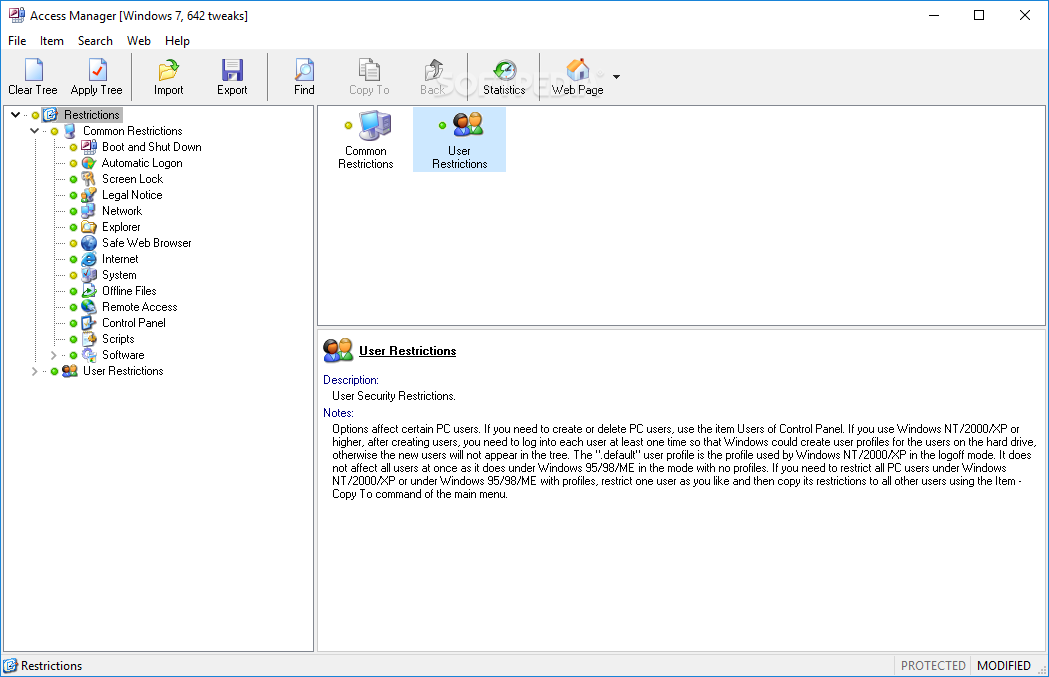Select User Restrictions in the tree
Viewport: 1049px width, 677px height.
point(123,371)
